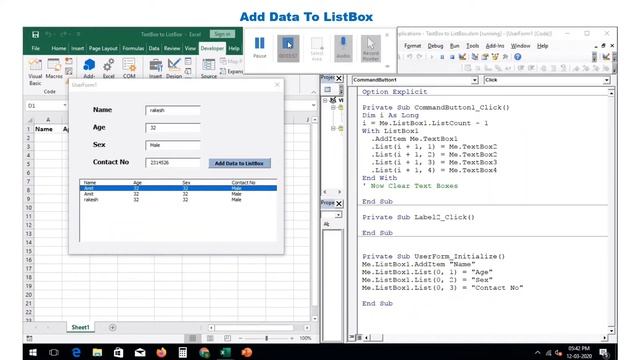Add a new sheet with the plus button
Viewport: 640px width, 360px height.
coord(113,327)
